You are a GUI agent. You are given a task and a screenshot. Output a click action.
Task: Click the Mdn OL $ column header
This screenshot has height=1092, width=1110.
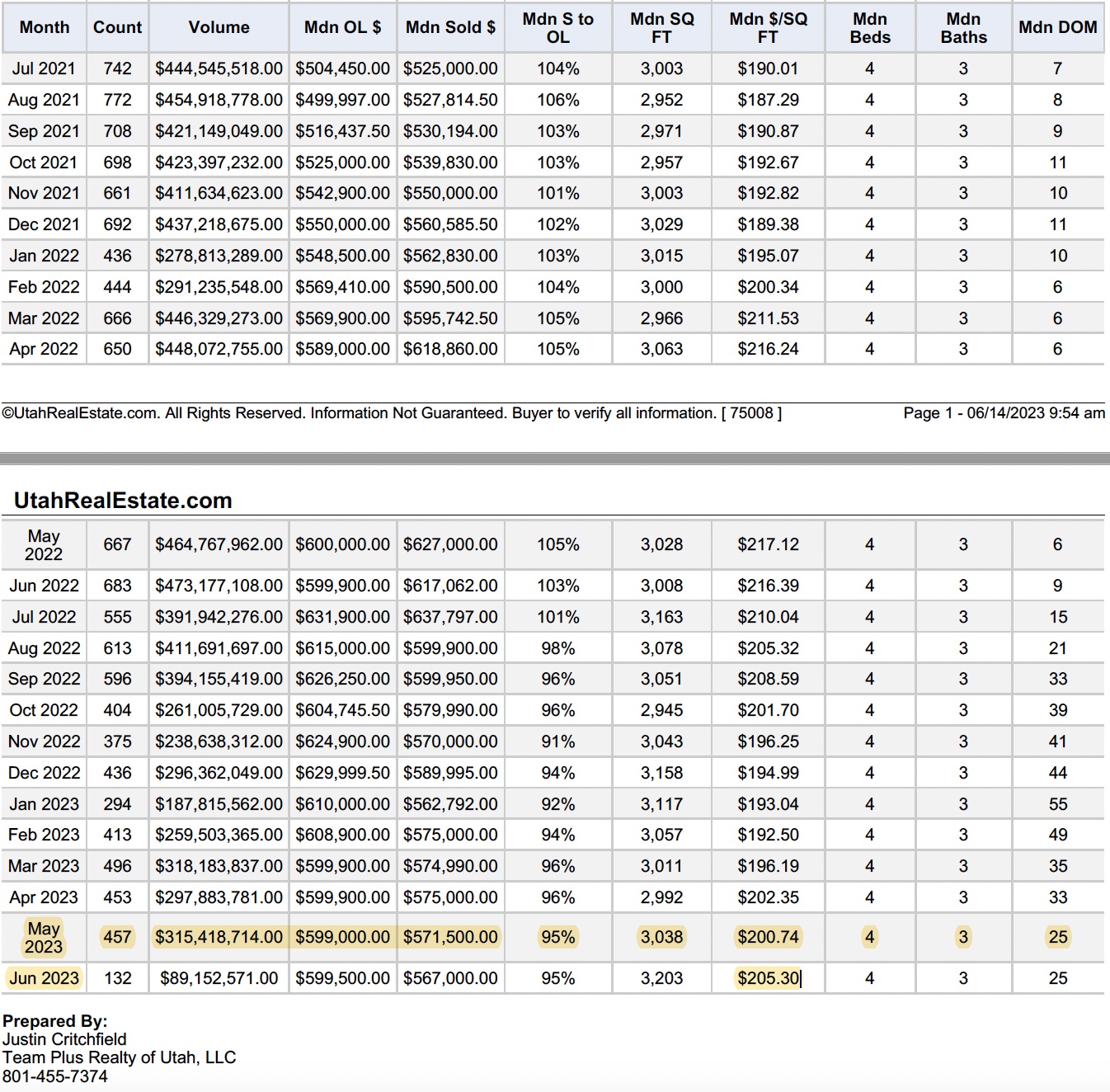coord(342,27)
